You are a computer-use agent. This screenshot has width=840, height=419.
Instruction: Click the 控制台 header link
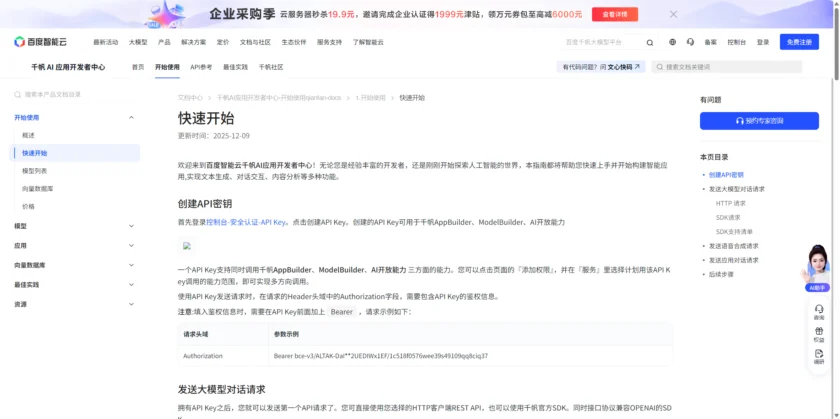click(x=737, y=42)
